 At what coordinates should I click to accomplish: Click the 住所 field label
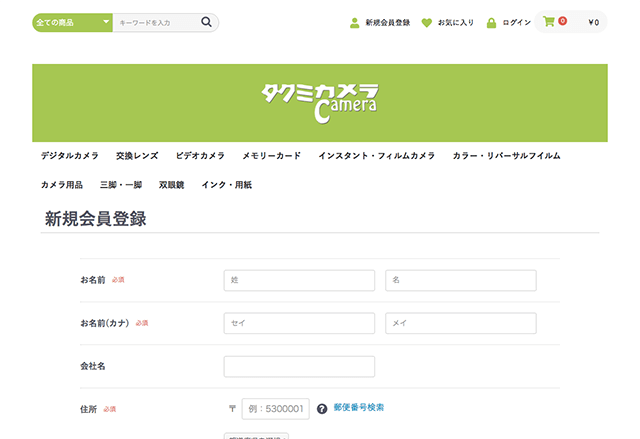pos(88,409)
